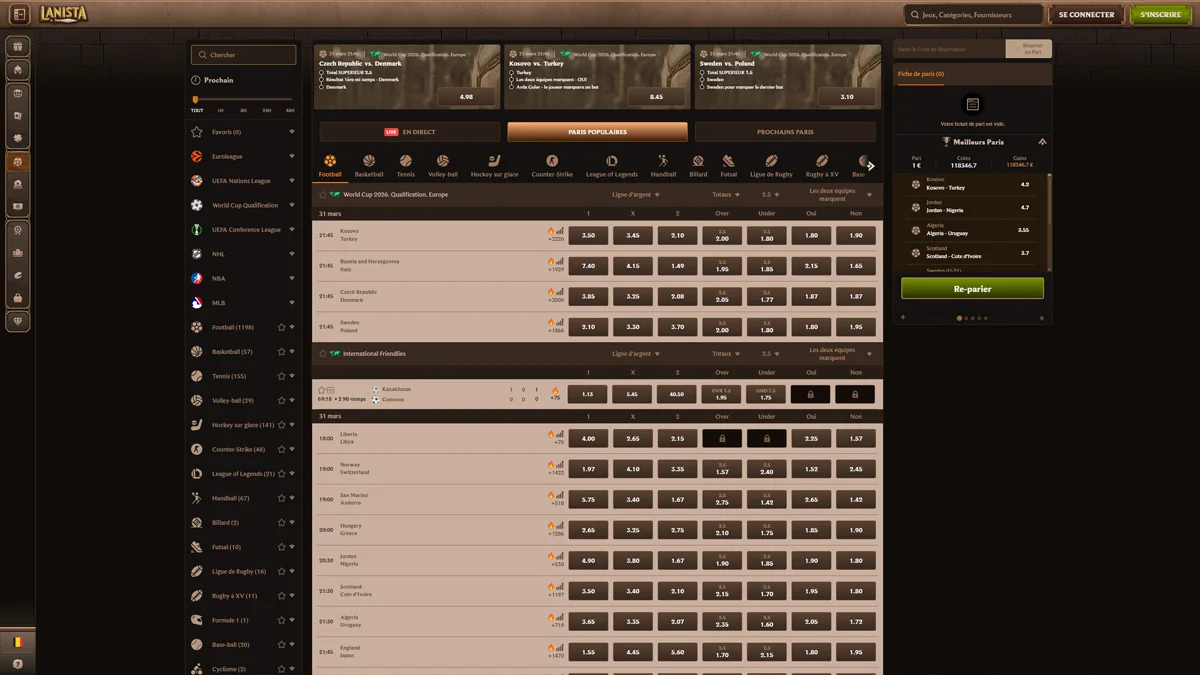
Task: Open the diamond VIP sidebar icon
Action: click(17, 321)
